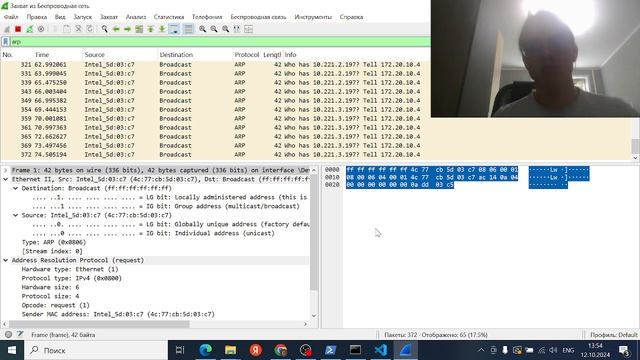Open capture file properties icon in status bar
This screenshot has width=640, height=360.
(x=20, y=335)
